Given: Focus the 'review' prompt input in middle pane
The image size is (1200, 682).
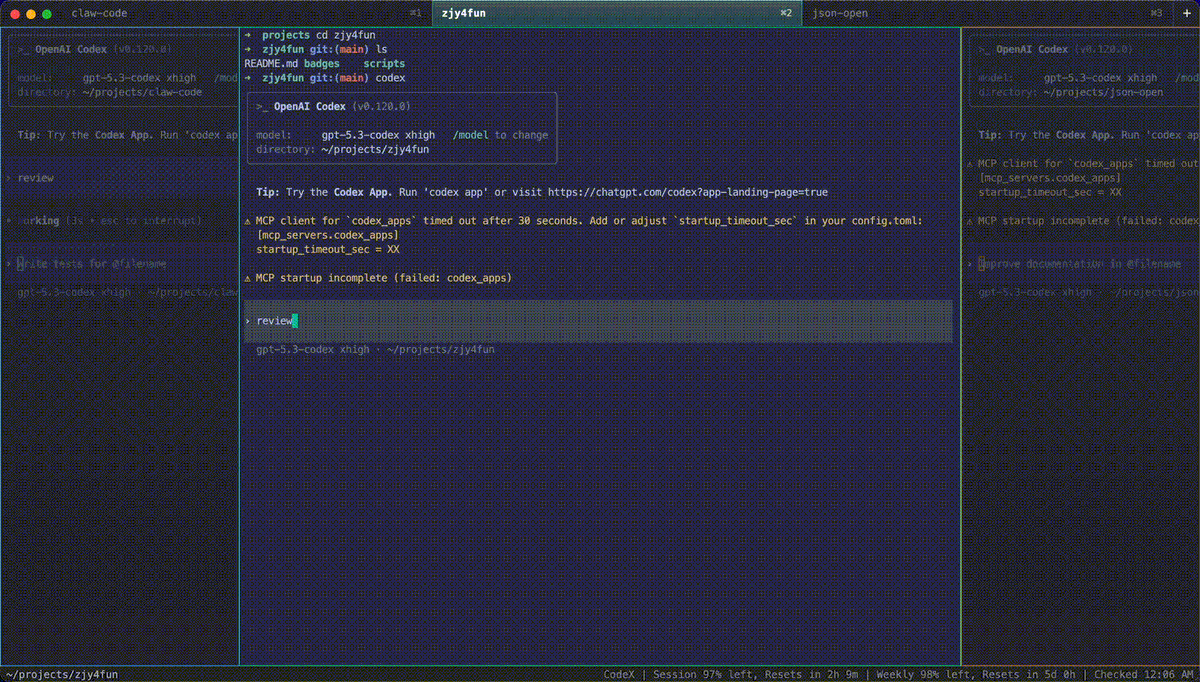Looking at the screenshot, I should tap(598, 321).
